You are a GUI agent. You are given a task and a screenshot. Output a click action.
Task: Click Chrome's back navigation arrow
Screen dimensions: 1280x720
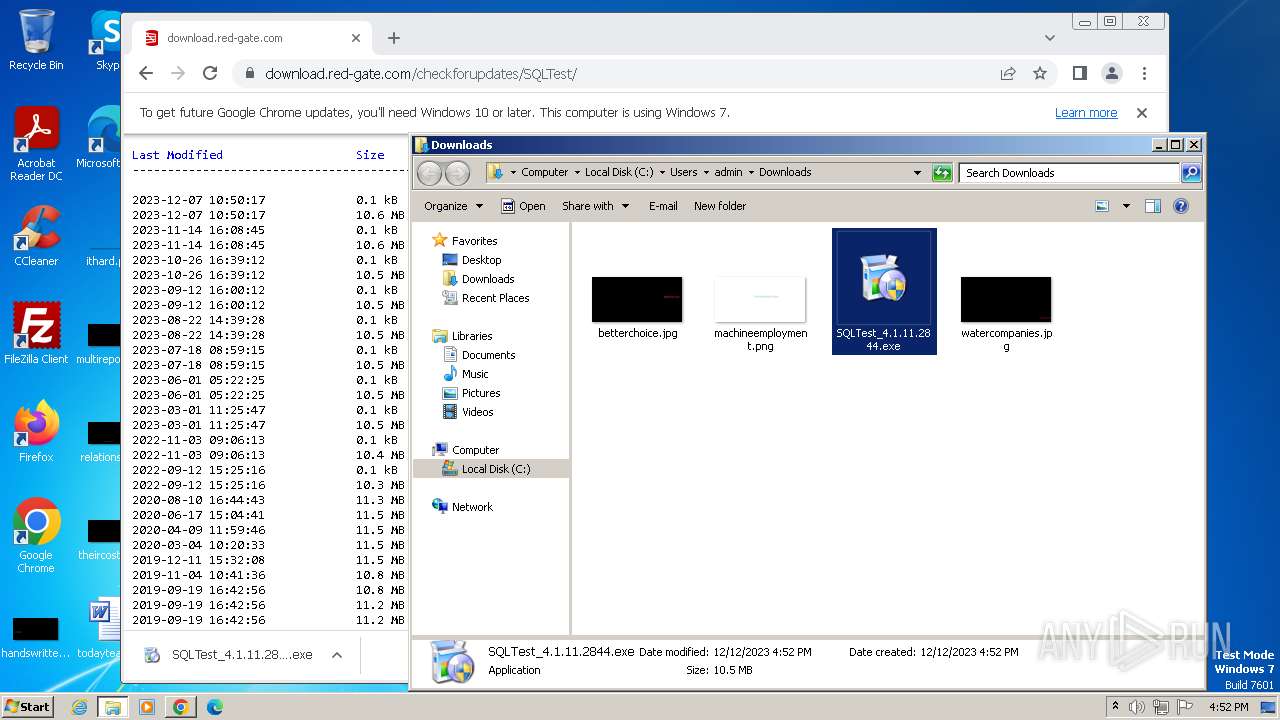tap(146, 73)
